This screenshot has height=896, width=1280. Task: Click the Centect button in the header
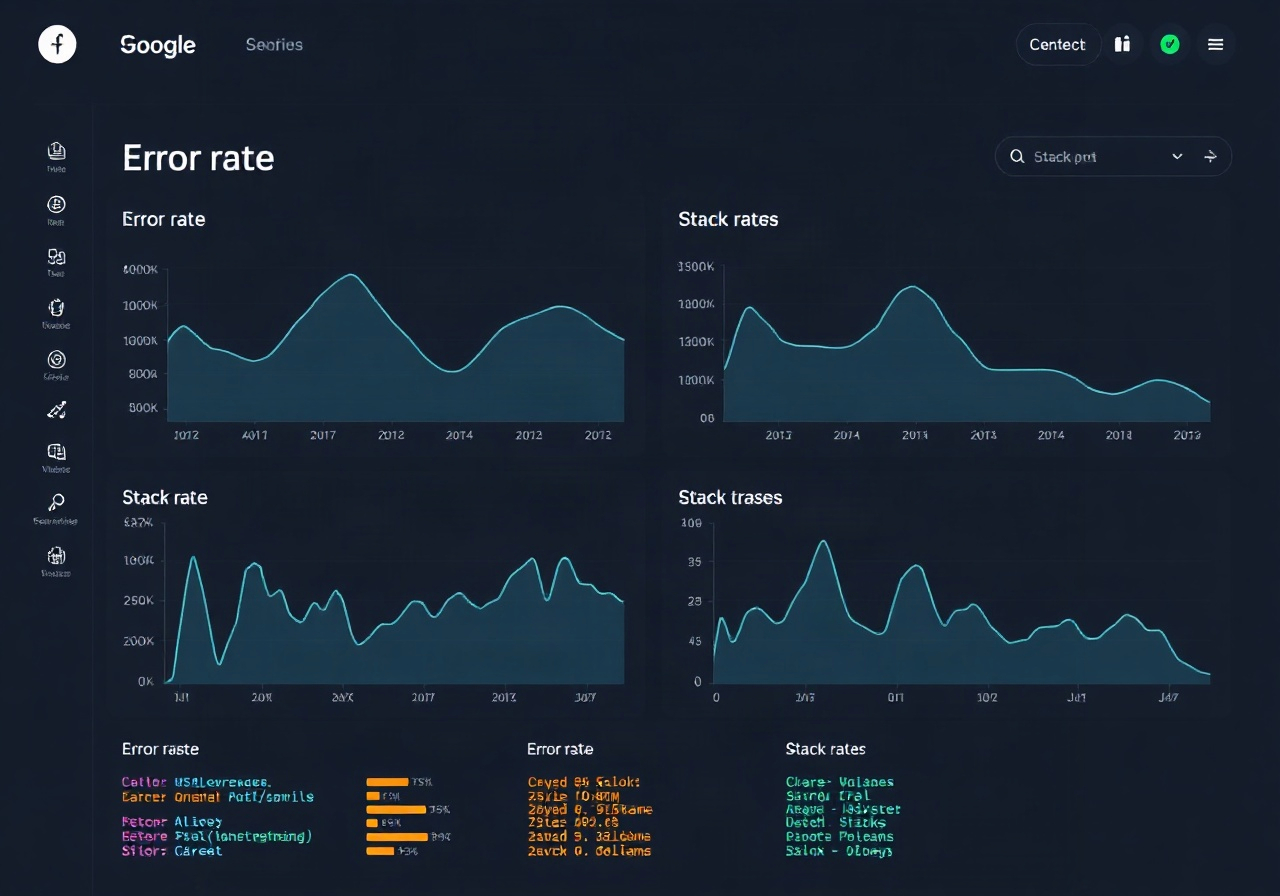[x=1058, y=44]
